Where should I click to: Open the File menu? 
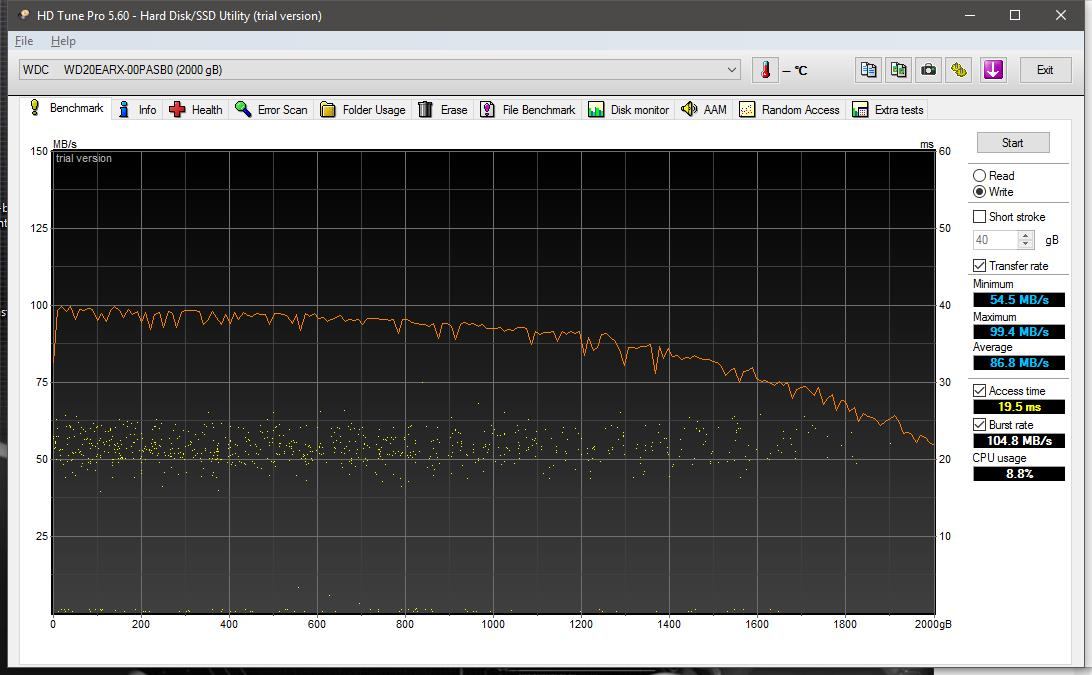click(24, 41)
